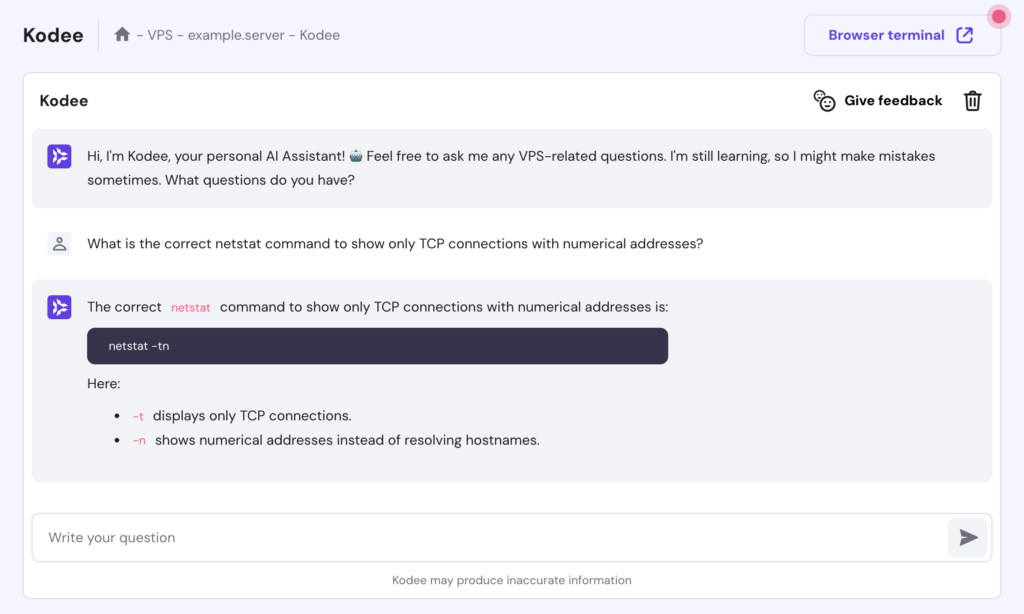This screenshot has height=614, width=1024.
Task: Click the Kodee logo in the top-left header
Action: pos(53,34)
